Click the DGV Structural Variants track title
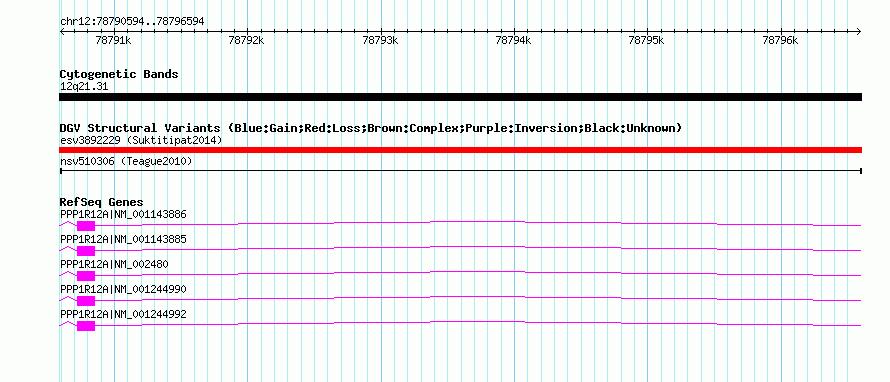Viewport: 890px width, 382px height. click(x=370, y=128)
